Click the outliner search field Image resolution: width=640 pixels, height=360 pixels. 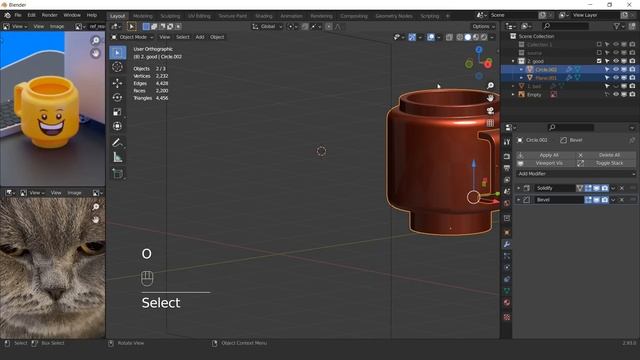point(566,26)
